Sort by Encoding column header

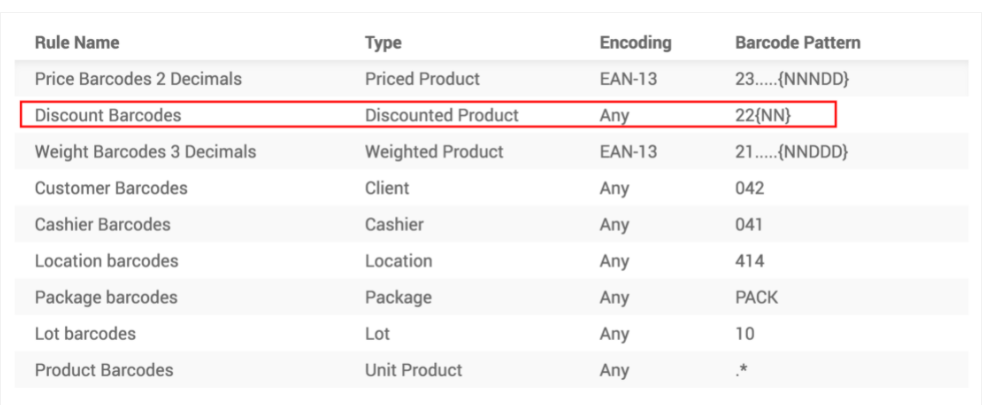(635, 43)
